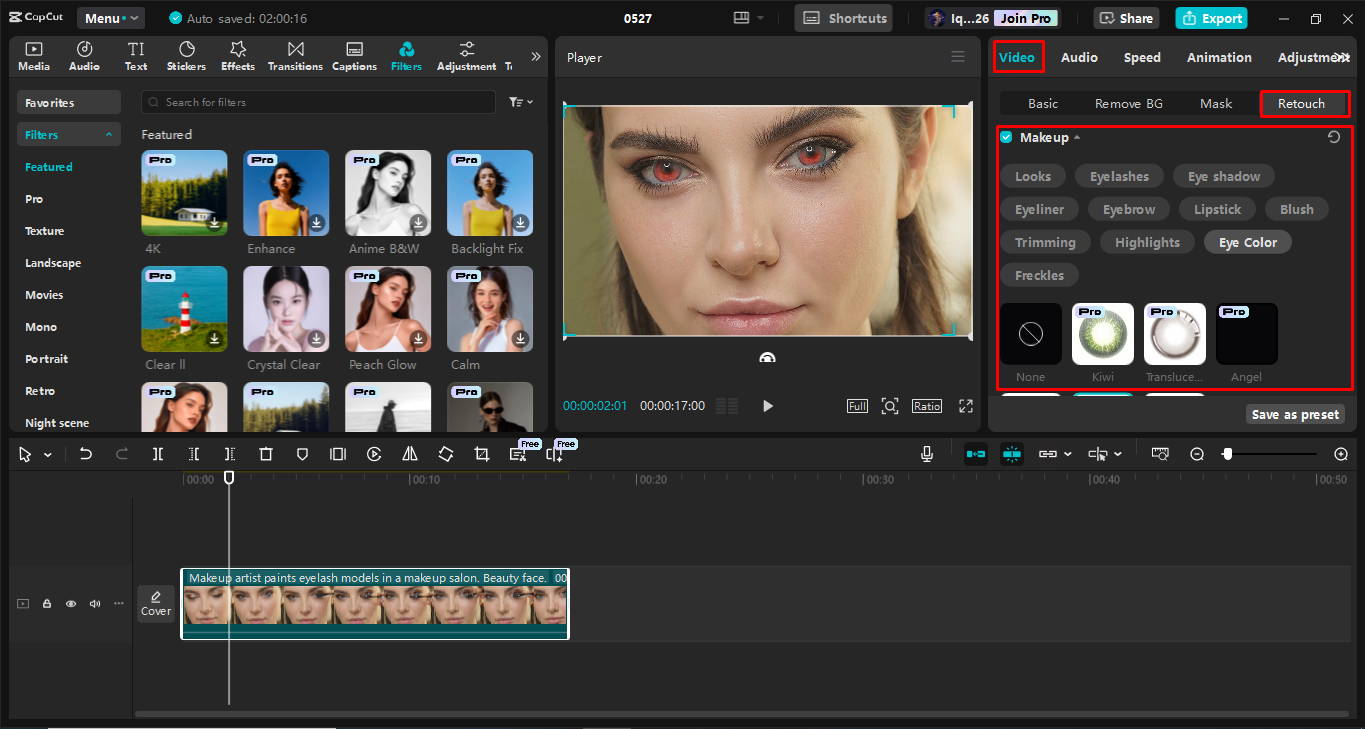Screen dimensions: 1365x729
Task: Lock the video track
Action: tap(47, 604)
